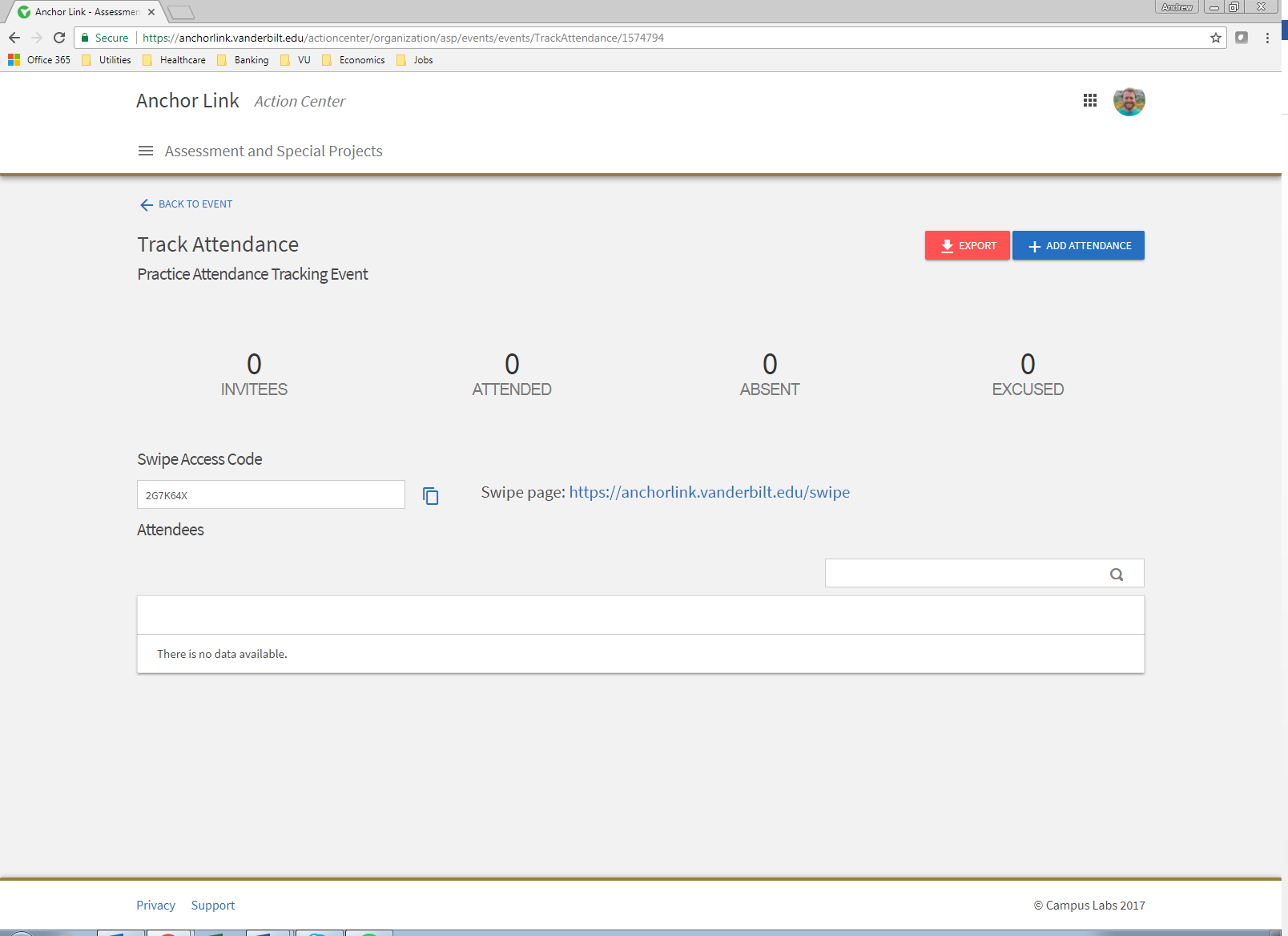Viewport: 1288px width, 936px height.
Task: Copy the swipe access code
Action: 430,496
